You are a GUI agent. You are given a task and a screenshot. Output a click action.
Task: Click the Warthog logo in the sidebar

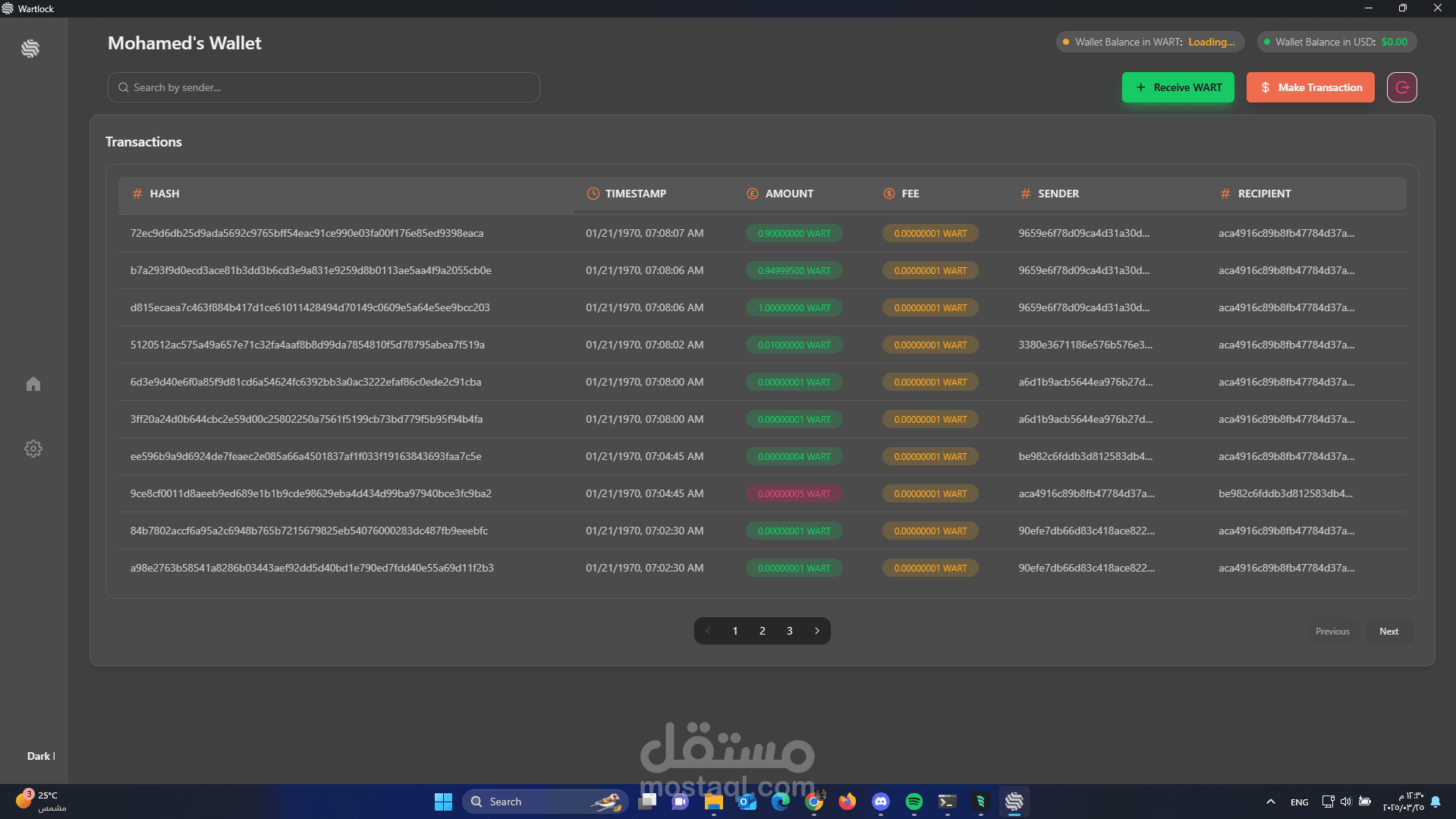pos(30,49)
